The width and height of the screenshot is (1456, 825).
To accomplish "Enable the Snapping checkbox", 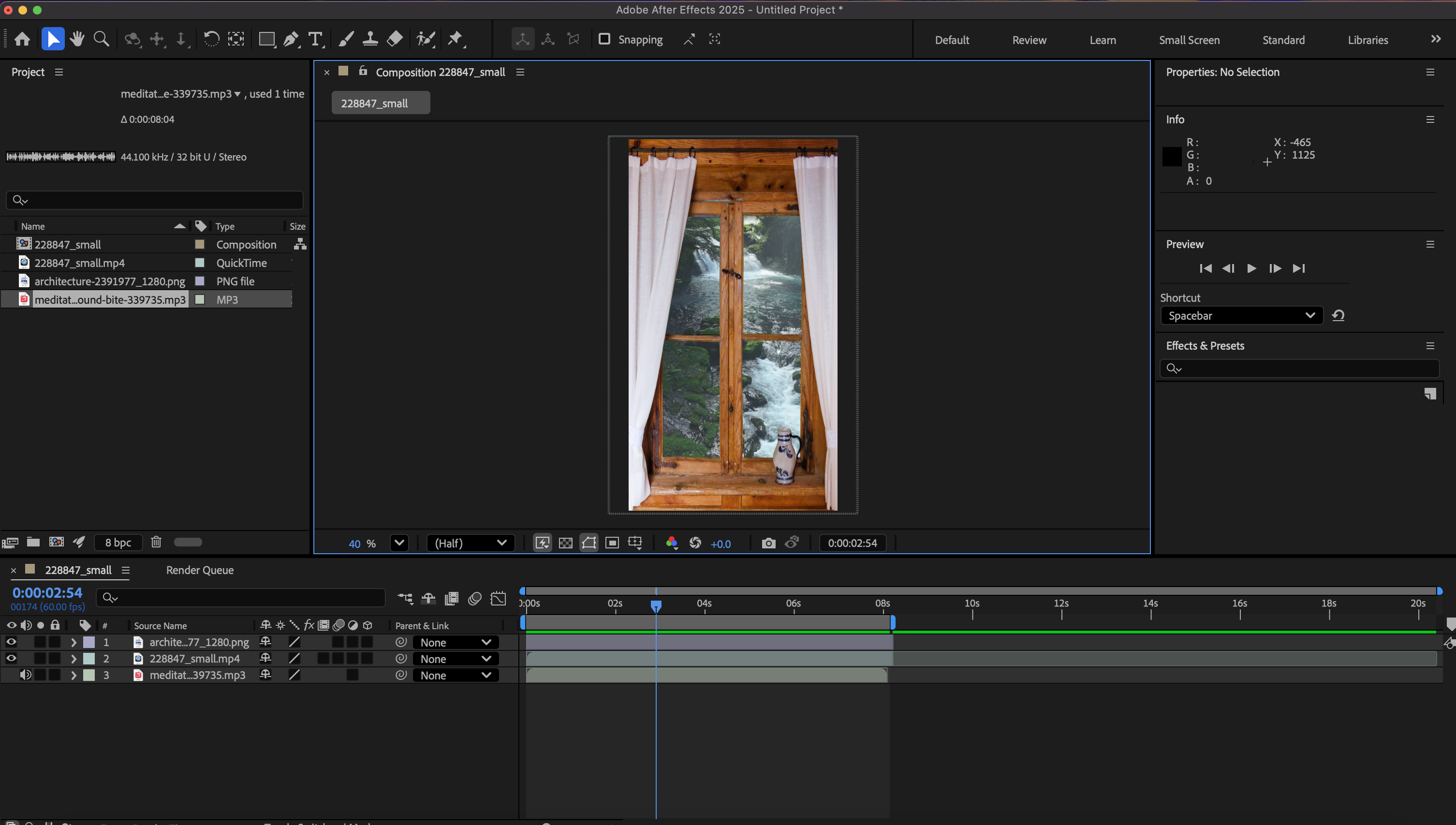I will tap(604, 39).
